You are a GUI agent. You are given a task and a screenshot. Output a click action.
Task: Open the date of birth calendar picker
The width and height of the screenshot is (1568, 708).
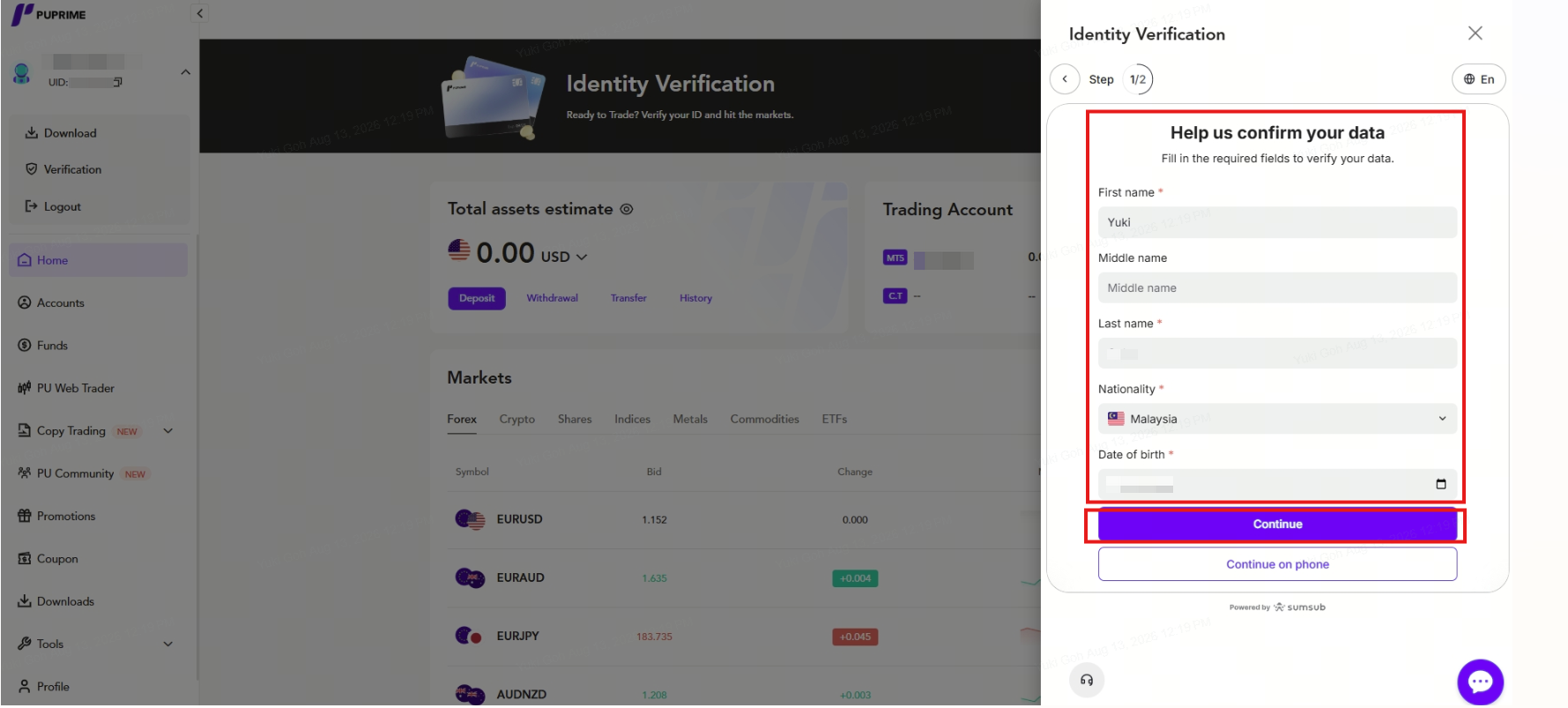[1441, 484]
